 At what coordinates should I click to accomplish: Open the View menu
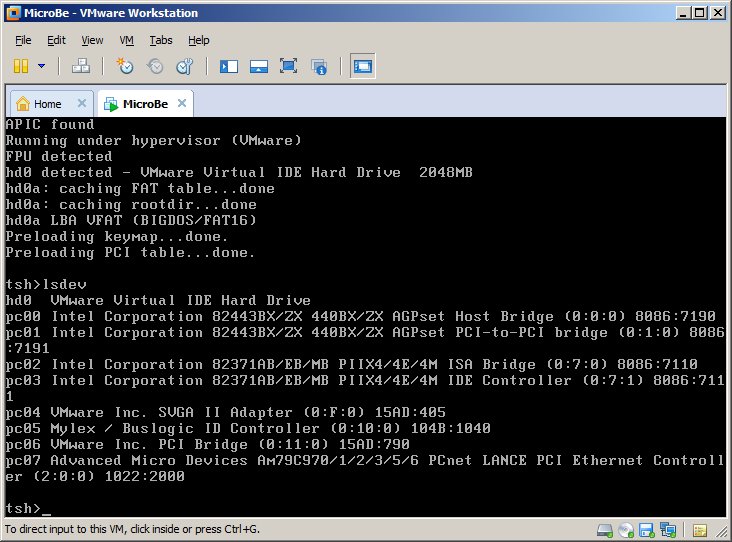(92, 40)
